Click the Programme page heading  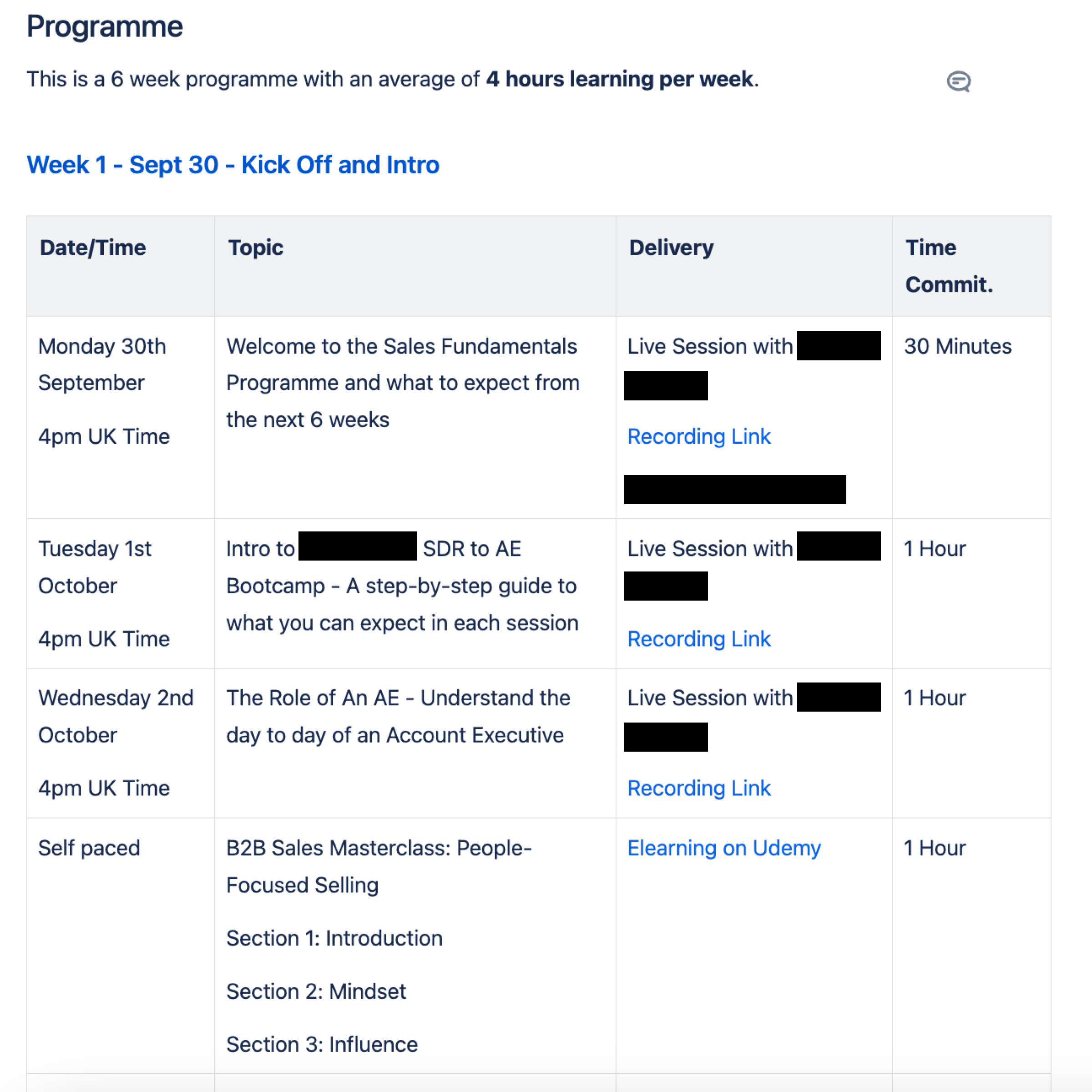[105, 26]
